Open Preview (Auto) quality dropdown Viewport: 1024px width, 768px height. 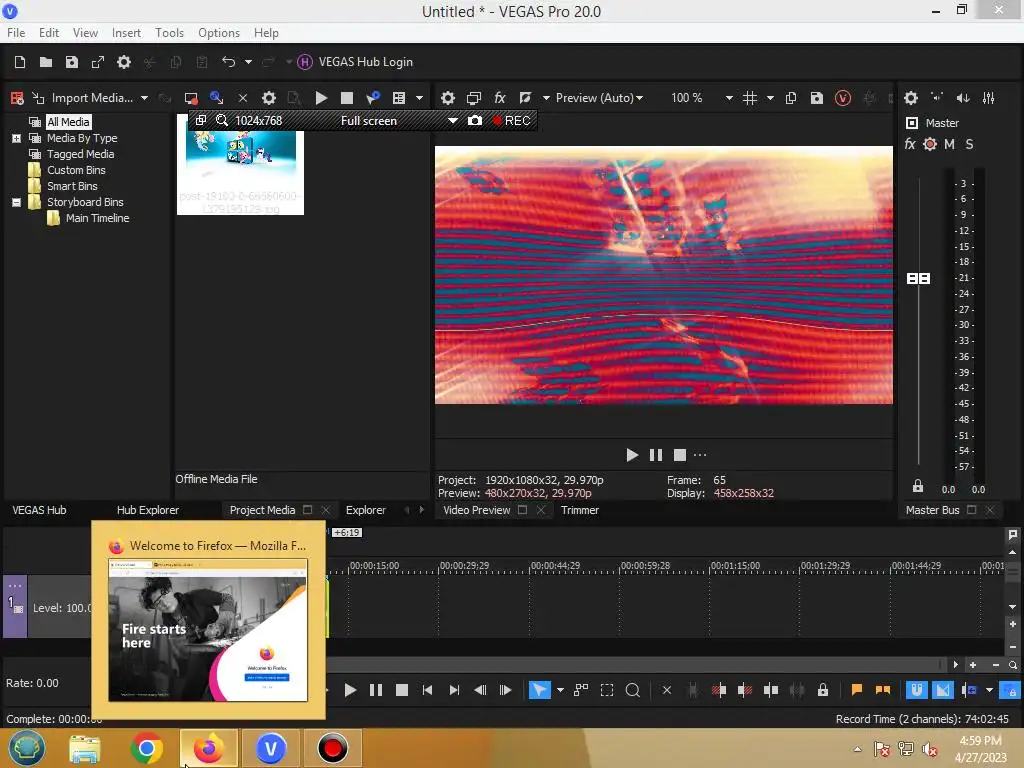tap(599, 98)
